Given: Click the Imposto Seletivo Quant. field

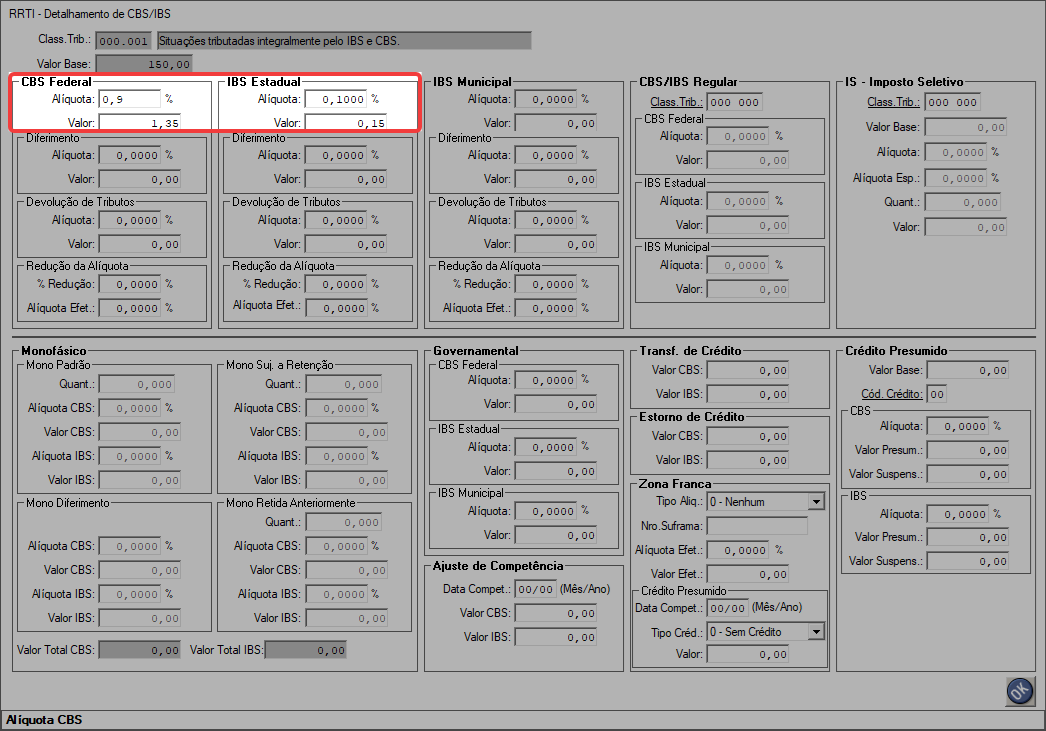Looking at the screenshot, I should (963, 202).
